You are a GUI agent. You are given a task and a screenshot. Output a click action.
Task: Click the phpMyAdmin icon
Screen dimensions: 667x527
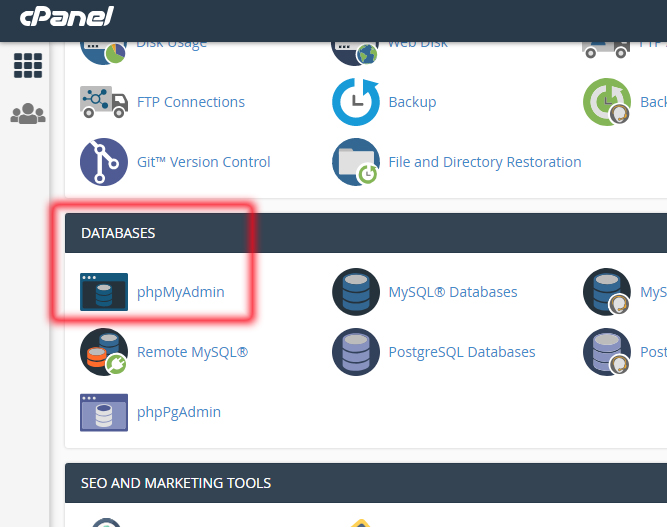point(104,292)
